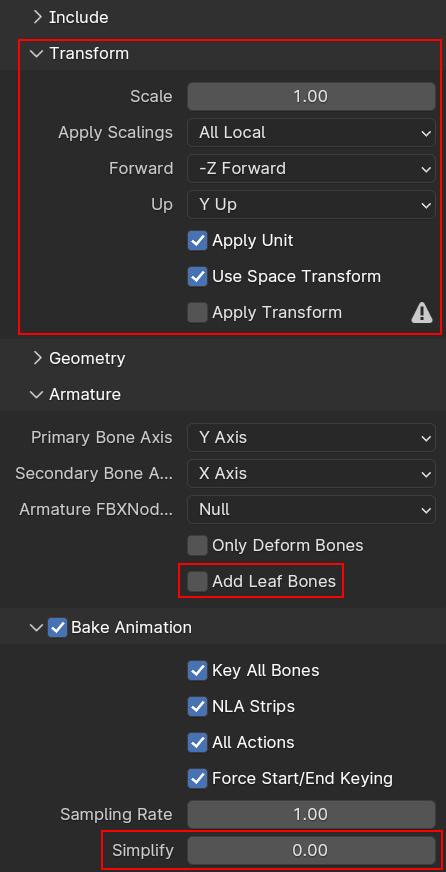
Task: Collapse the Bake Animation section chevron
Action: pyautogui.click(x=37, y=627)
